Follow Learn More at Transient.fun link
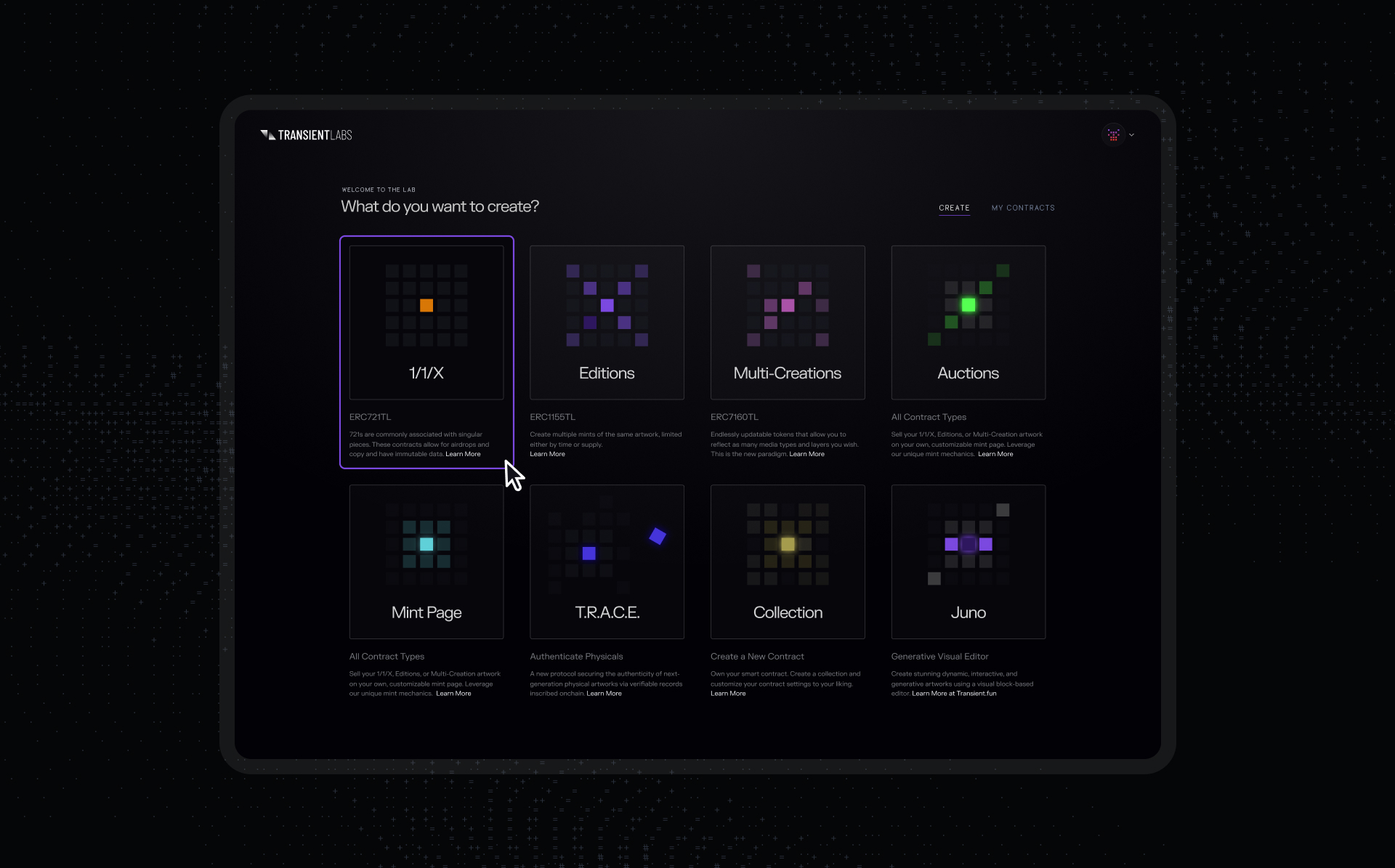 (954, 694)
